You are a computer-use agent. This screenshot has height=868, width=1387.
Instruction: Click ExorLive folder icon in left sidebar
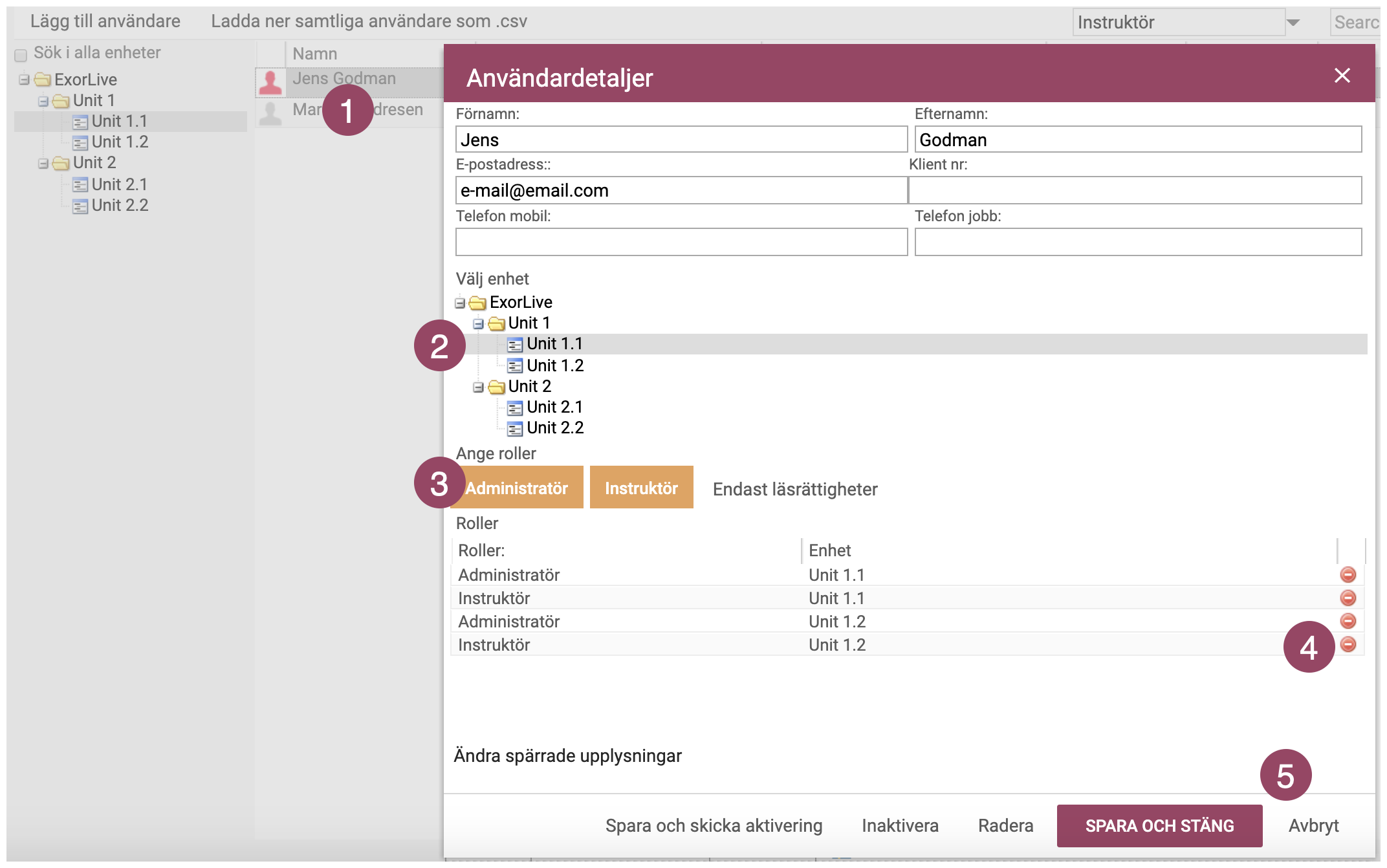pos(43,80)
